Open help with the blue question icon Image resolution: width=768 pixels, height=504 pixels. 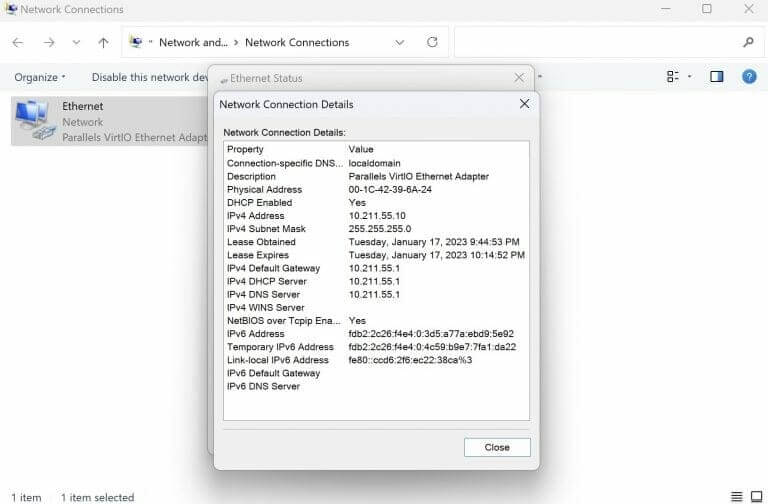(x=749, y=76)
